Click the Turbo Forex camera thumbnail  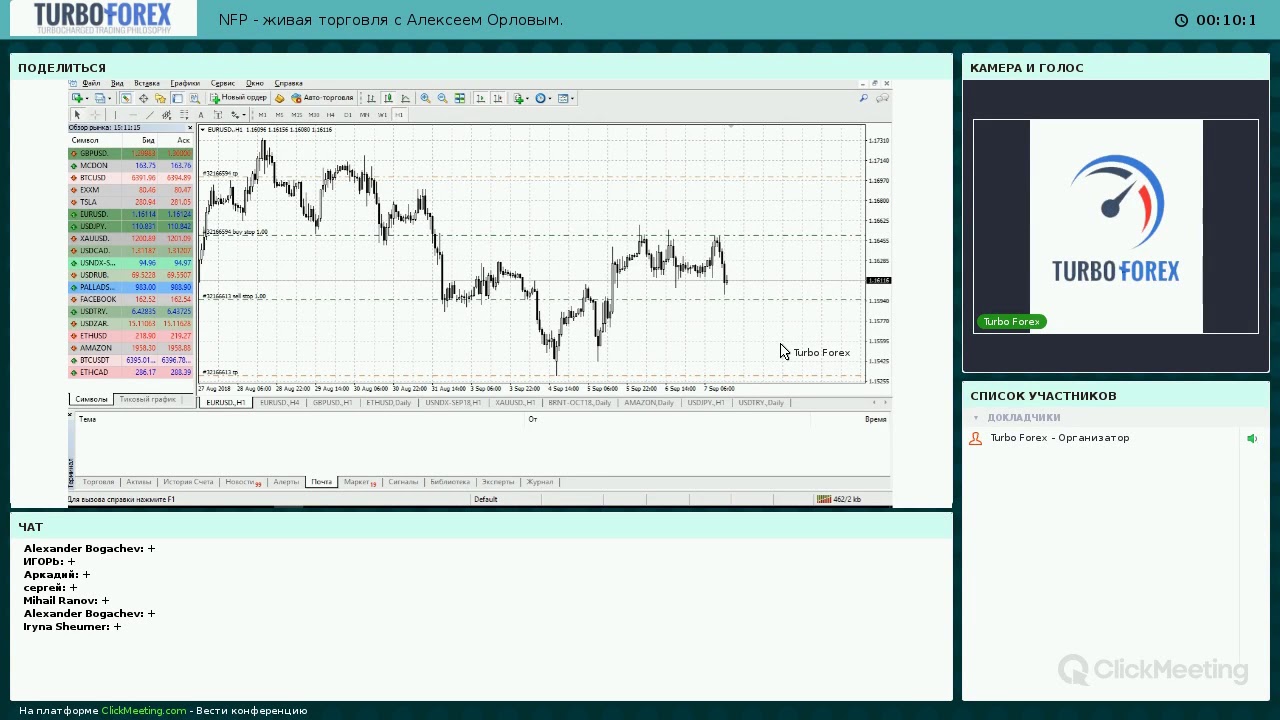pyautogui.click(x=1116, y=226)
